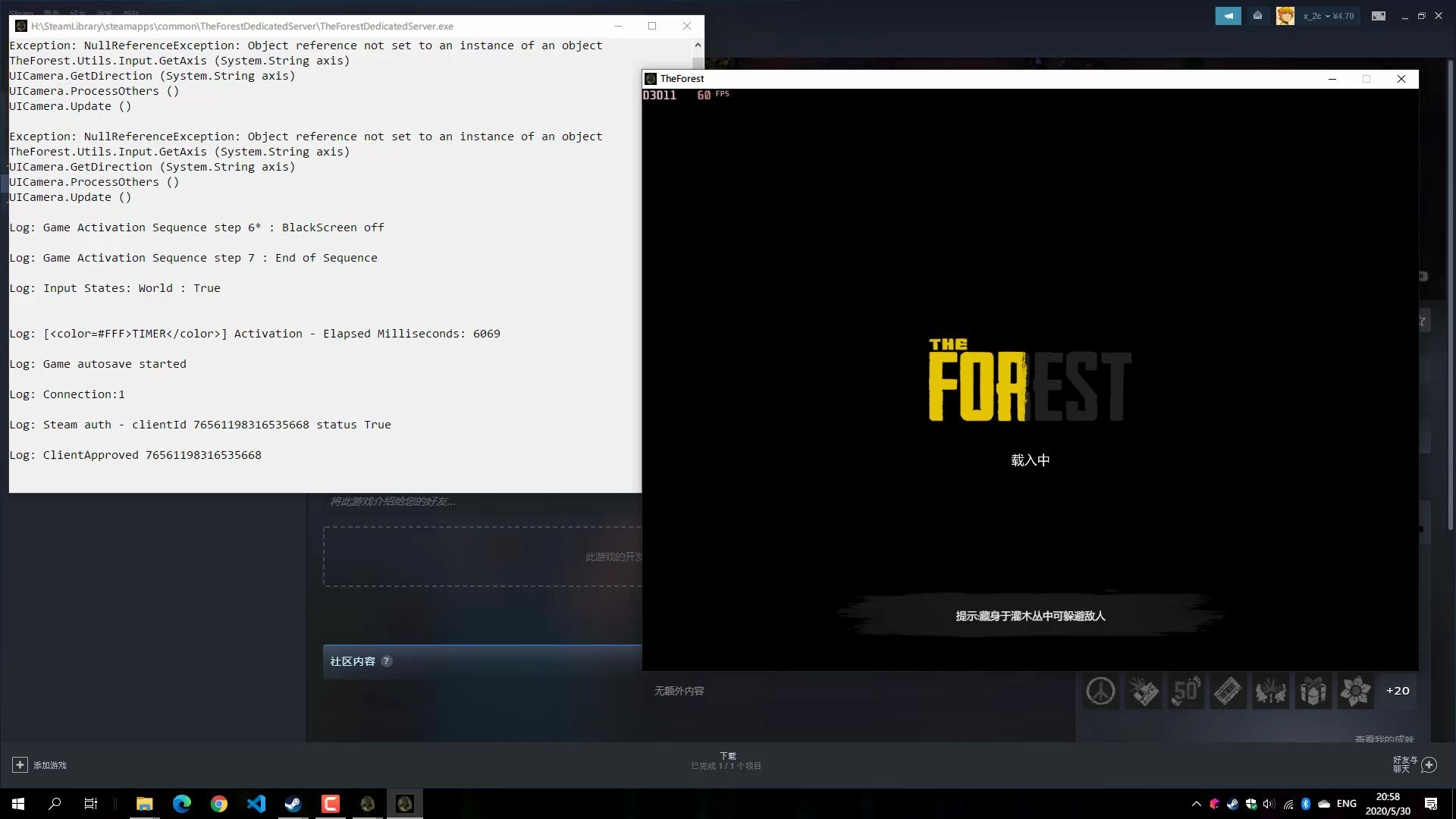Click the help question mark beside 社区内容
1456x819 pixels.
point(386,661)
